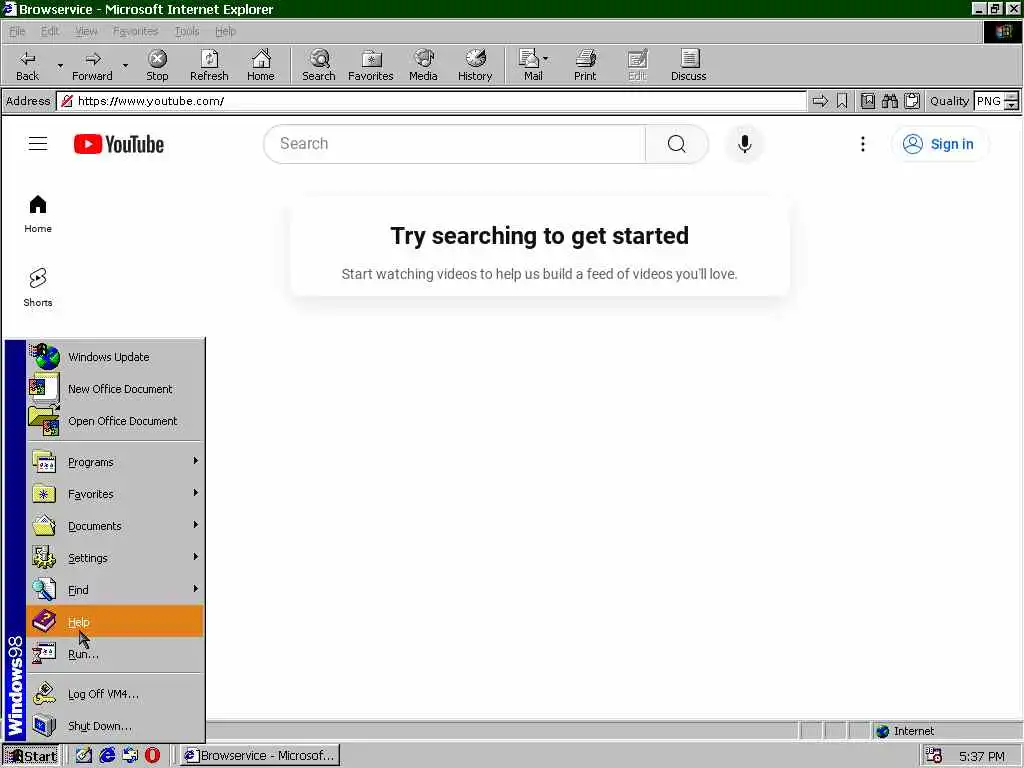The height and width of the screenshot is (768, 1024).
Task: Choose New Office Document
Action: click(x=115, y=389)
